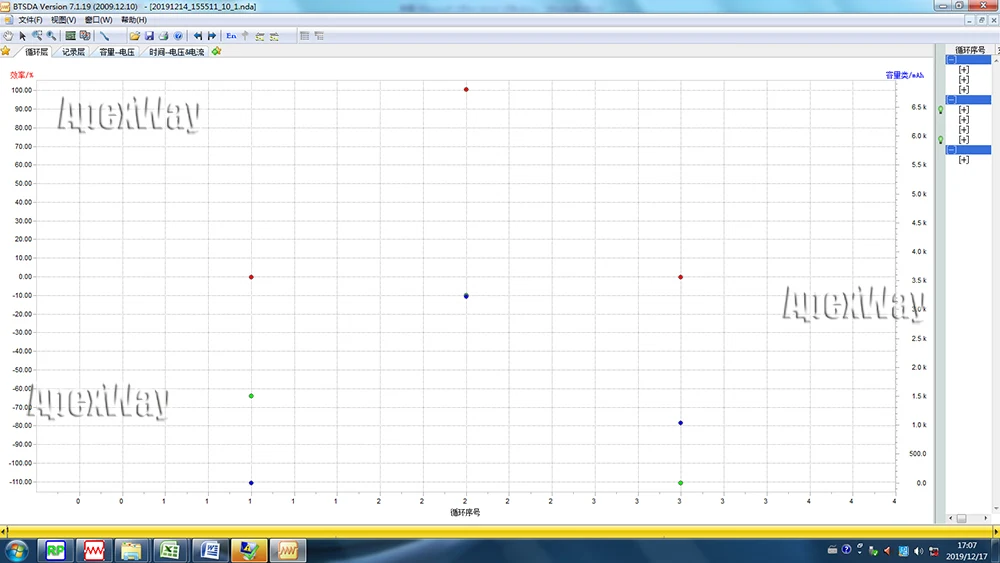
Task: Click the open file folder icon
Action: (135, 36)
